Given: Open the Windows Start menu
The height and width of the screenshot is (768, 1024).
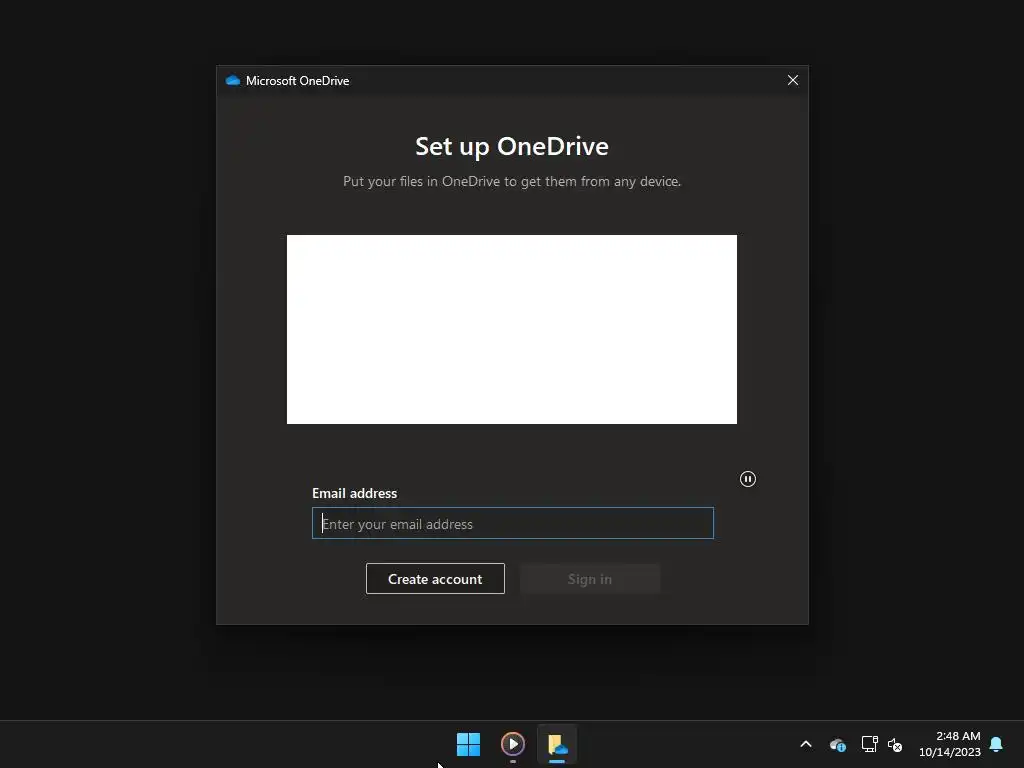Looking at the screenshot, I should click(x=468, y=744).
